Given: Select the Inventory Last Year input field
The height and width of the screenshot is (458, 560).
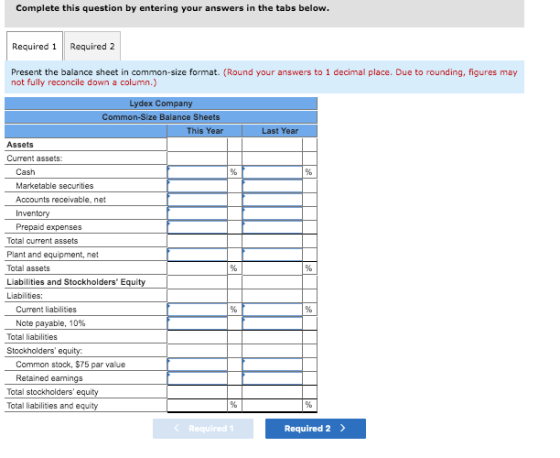Looking at the screenshot, I should tap(272, 213).
